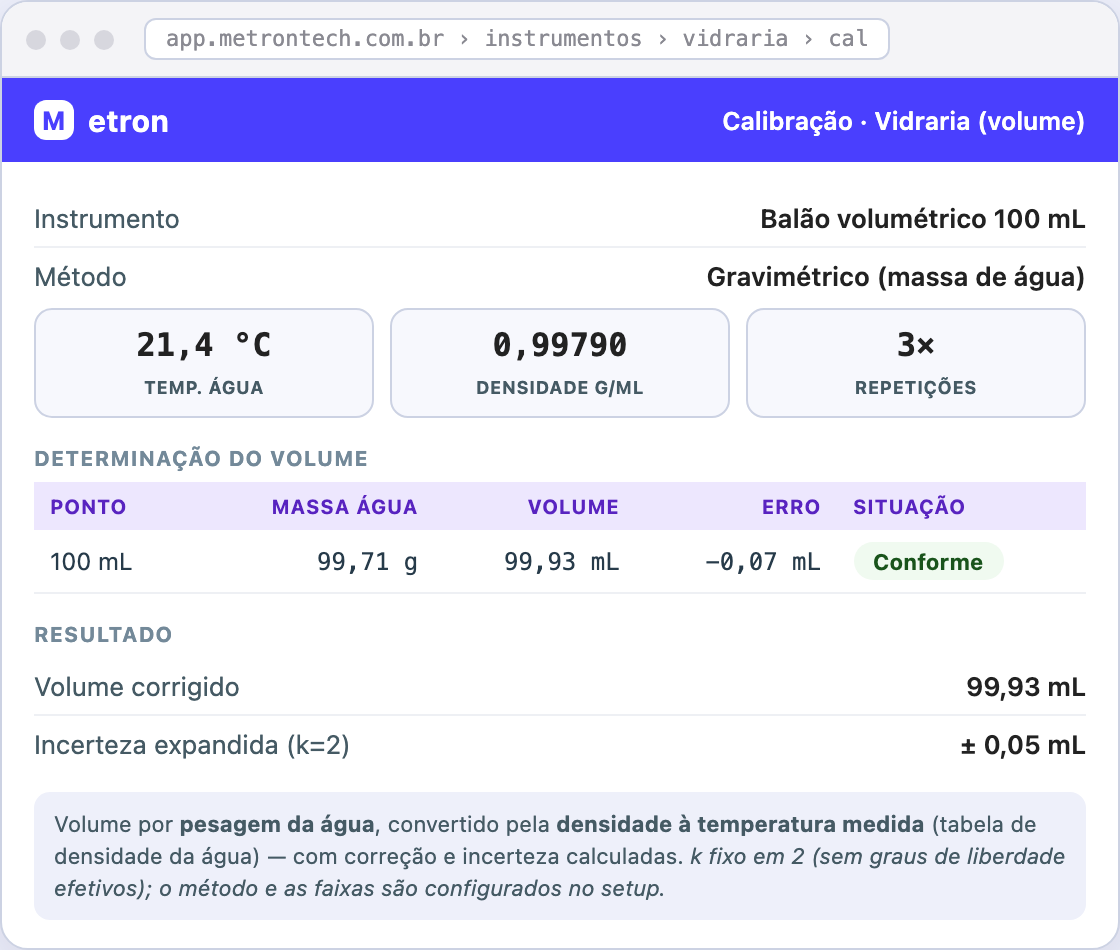The image size is (1120, 950).
Task: Click 'Calibração · Vidraria (volume)' header title
Action: [904, 121]
